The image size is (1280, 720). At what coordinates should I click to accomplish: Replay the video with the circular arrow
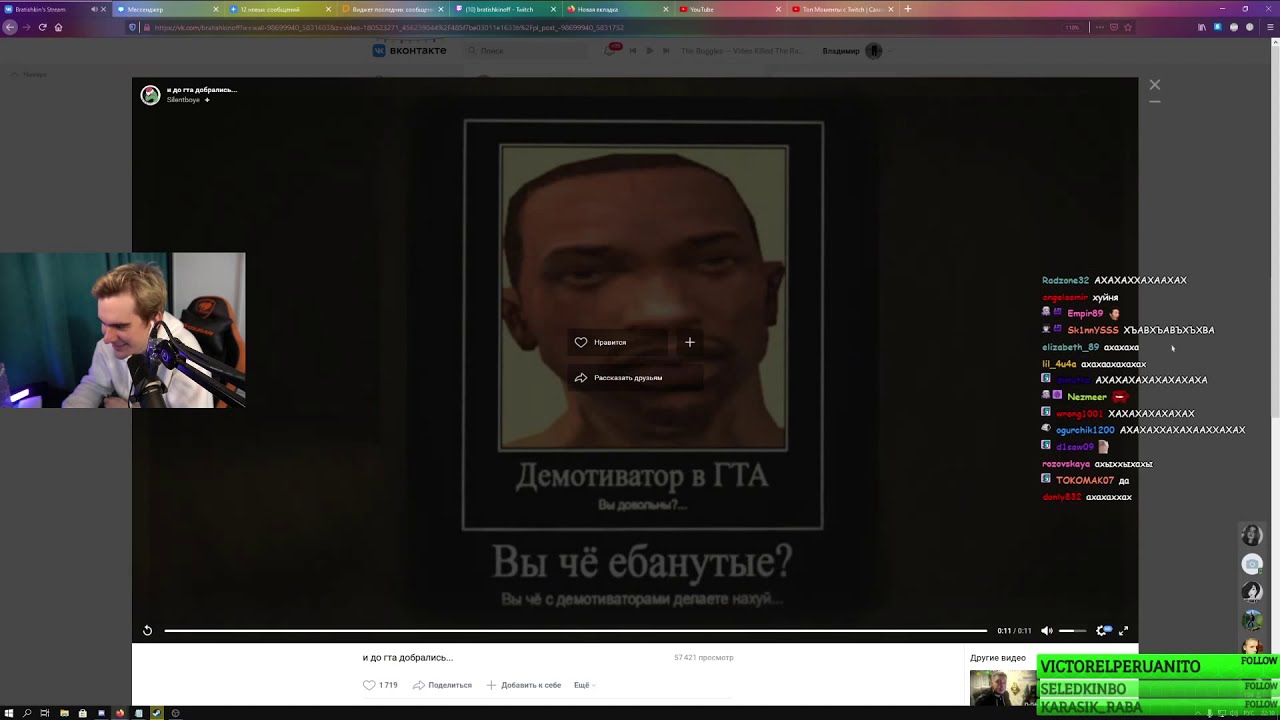point(147,630)
